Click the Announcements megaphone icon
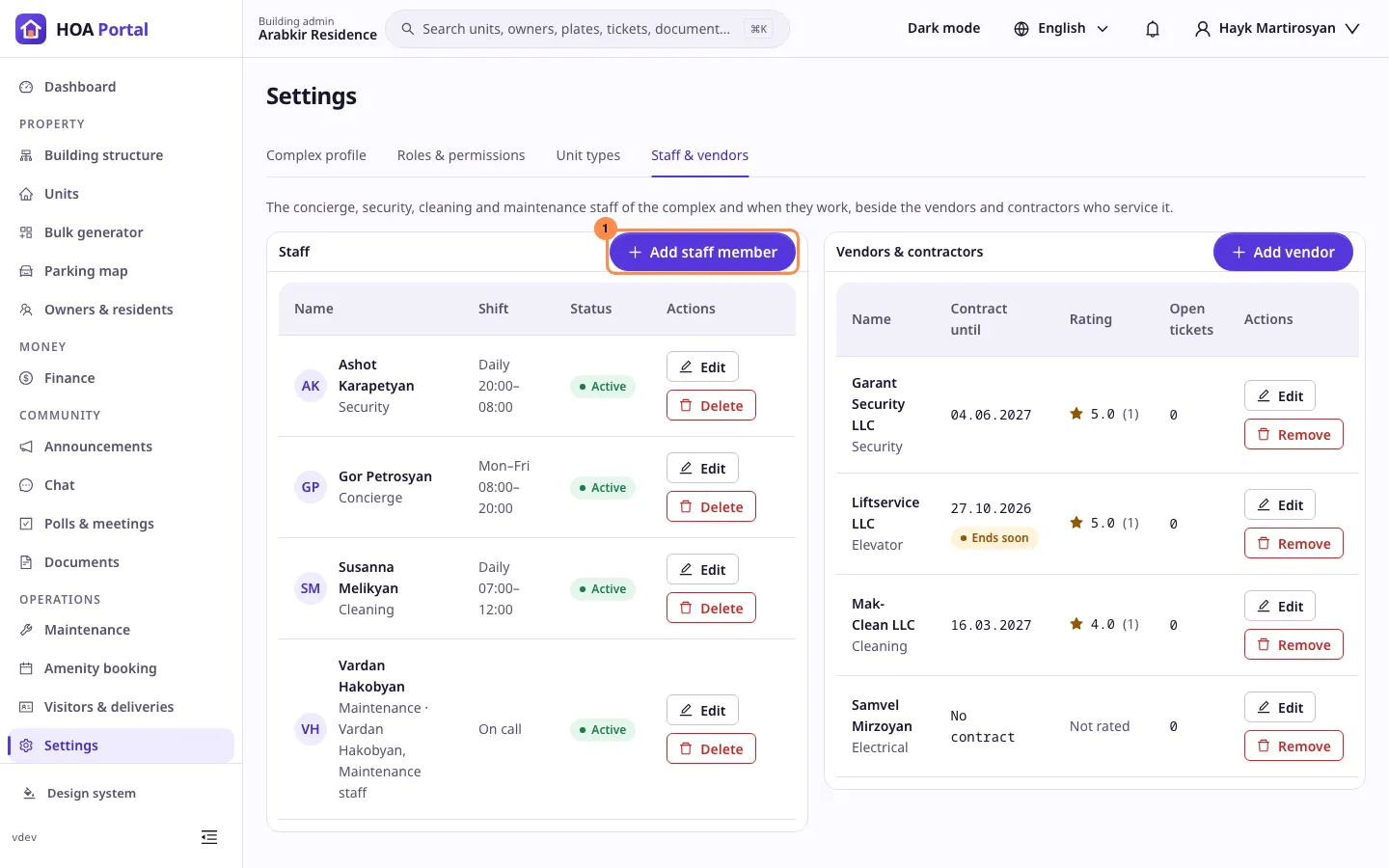The width and height of the screenshot is (1389, 868). coord(26,447)
